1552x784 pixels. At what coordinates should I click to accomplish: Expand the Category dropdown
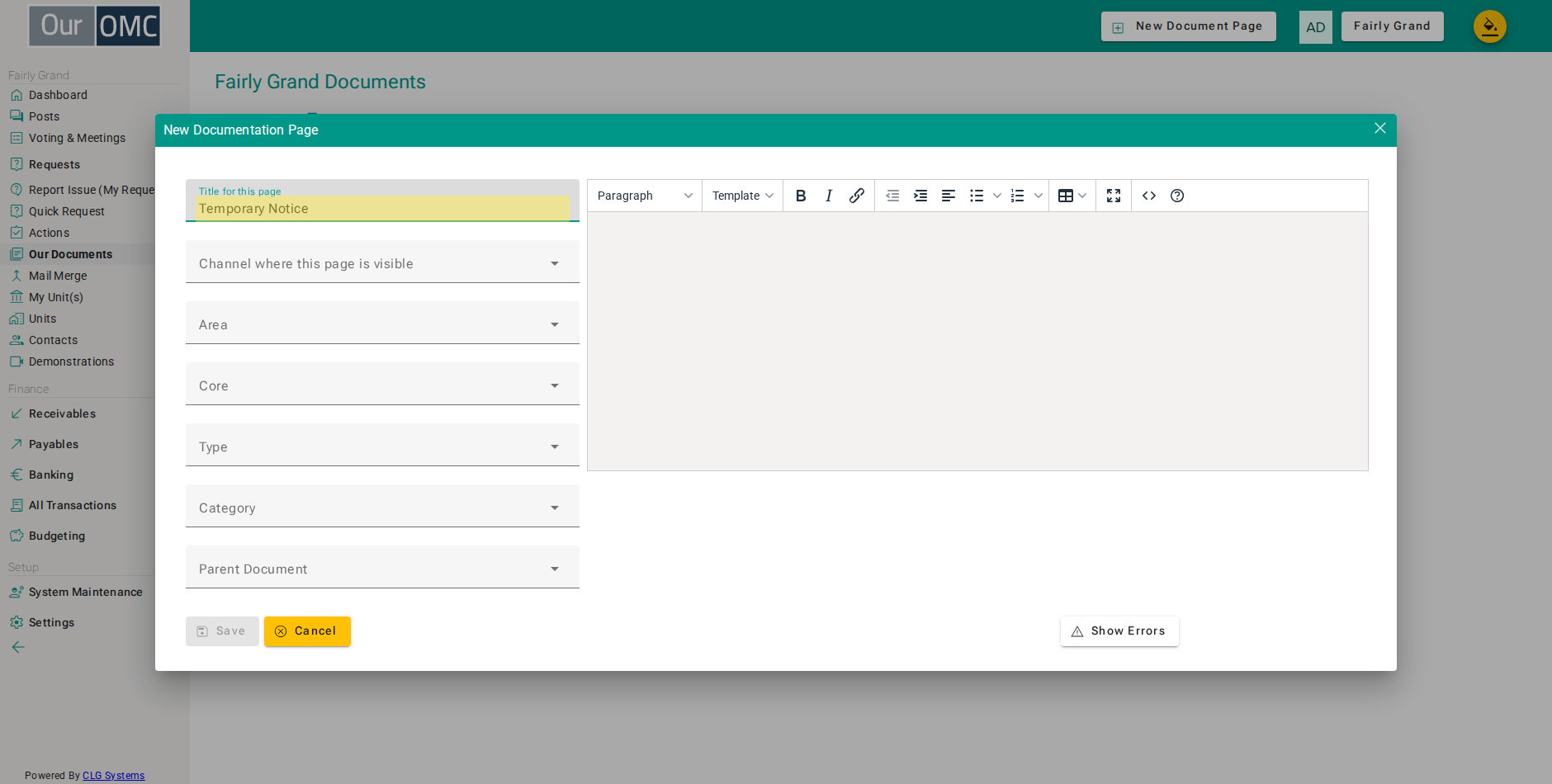pyautogui.click(x=382, y=506)
